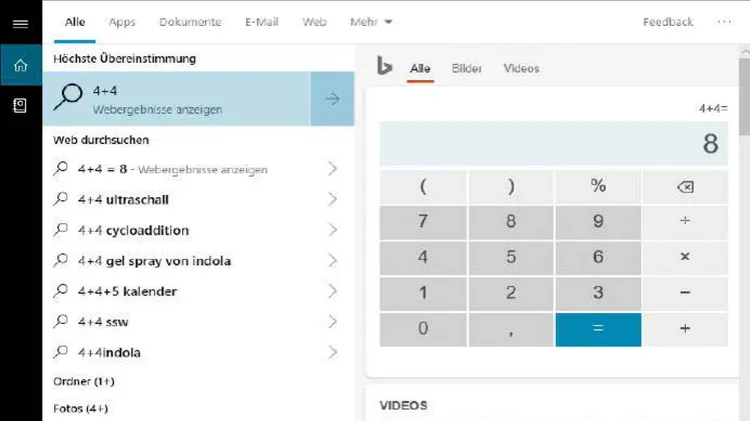Expand the Mehr dropdown filter
This screenshot has height=421, width=750.
[x=371, y=22]
